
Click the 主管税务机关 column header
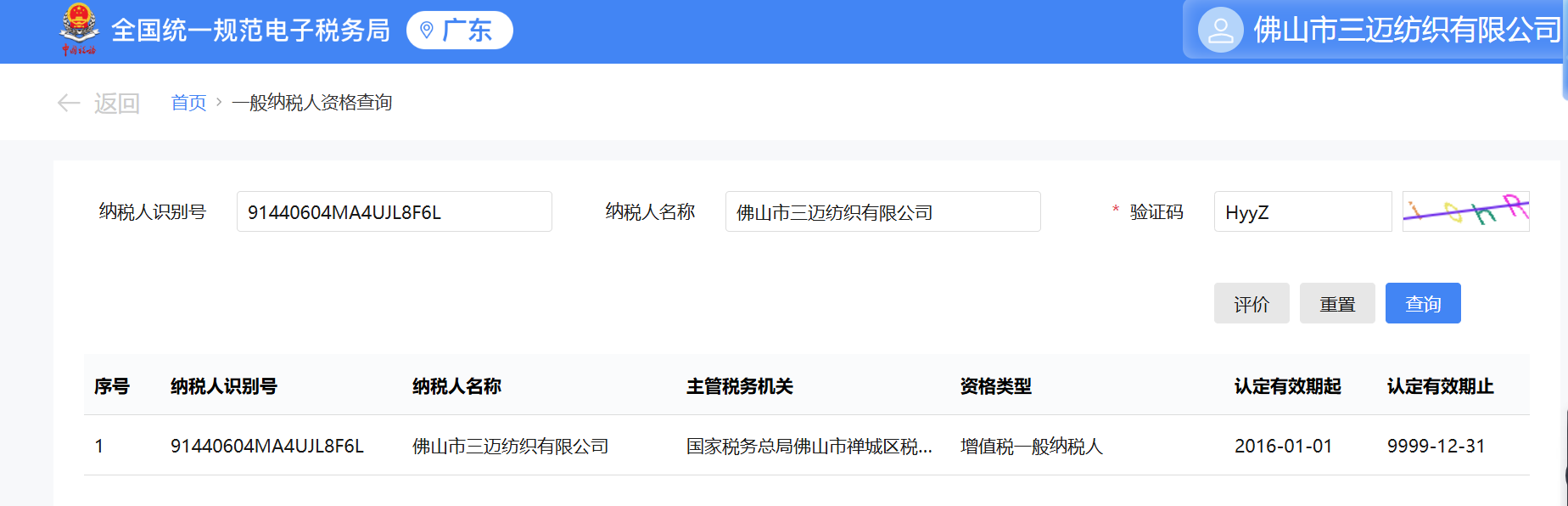tap(739, 386)
